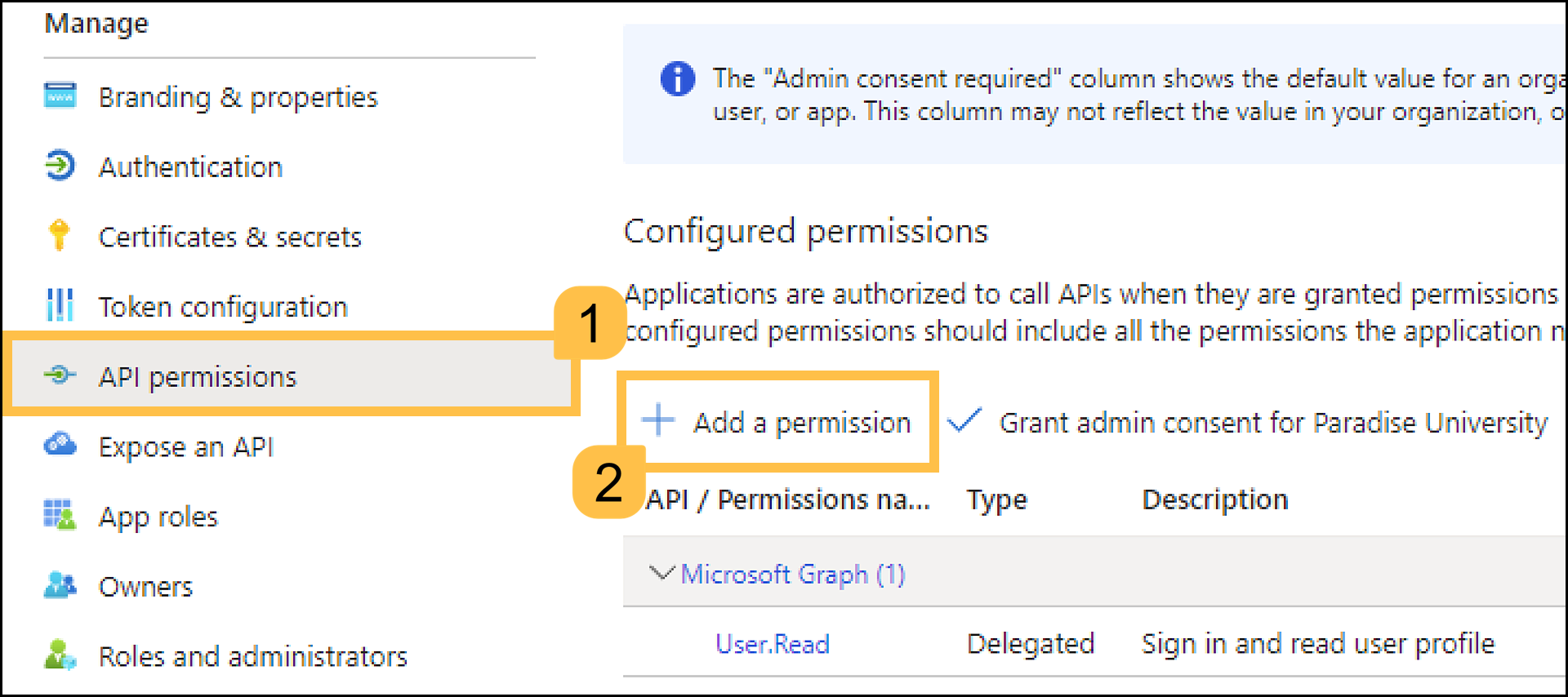1568x697 pixels.
Task: Collapse the Microsoft Graph permissions group
Action: point(661,573)
